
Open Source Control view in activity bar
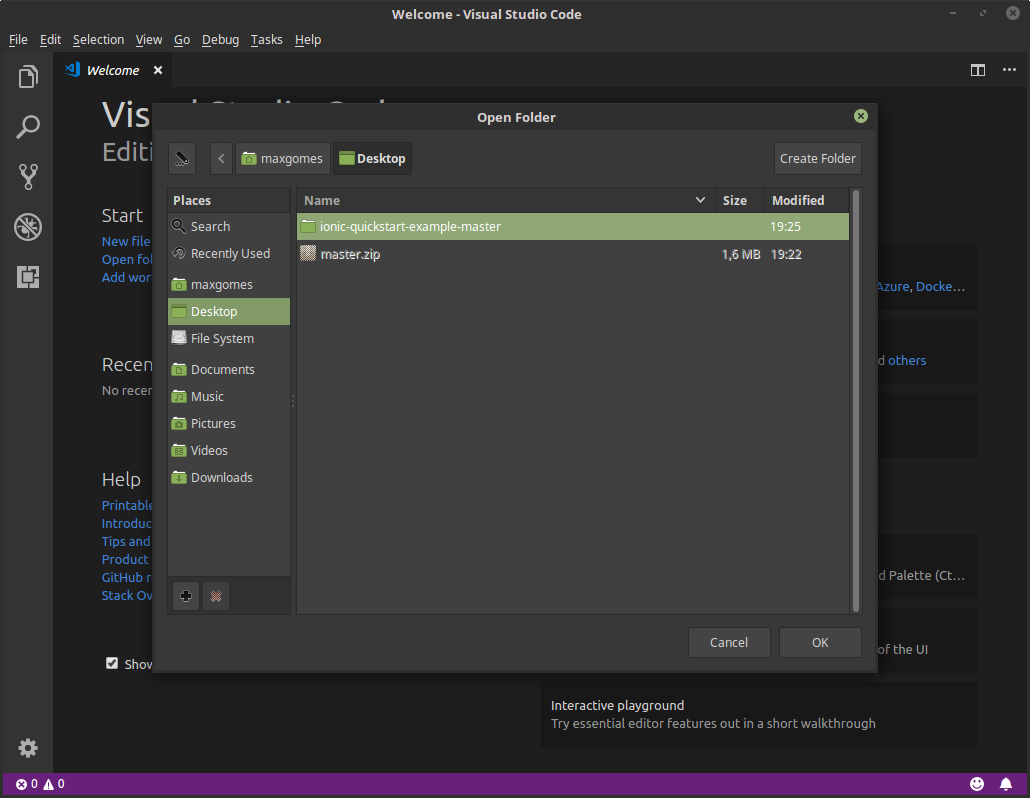coord(28,177)
